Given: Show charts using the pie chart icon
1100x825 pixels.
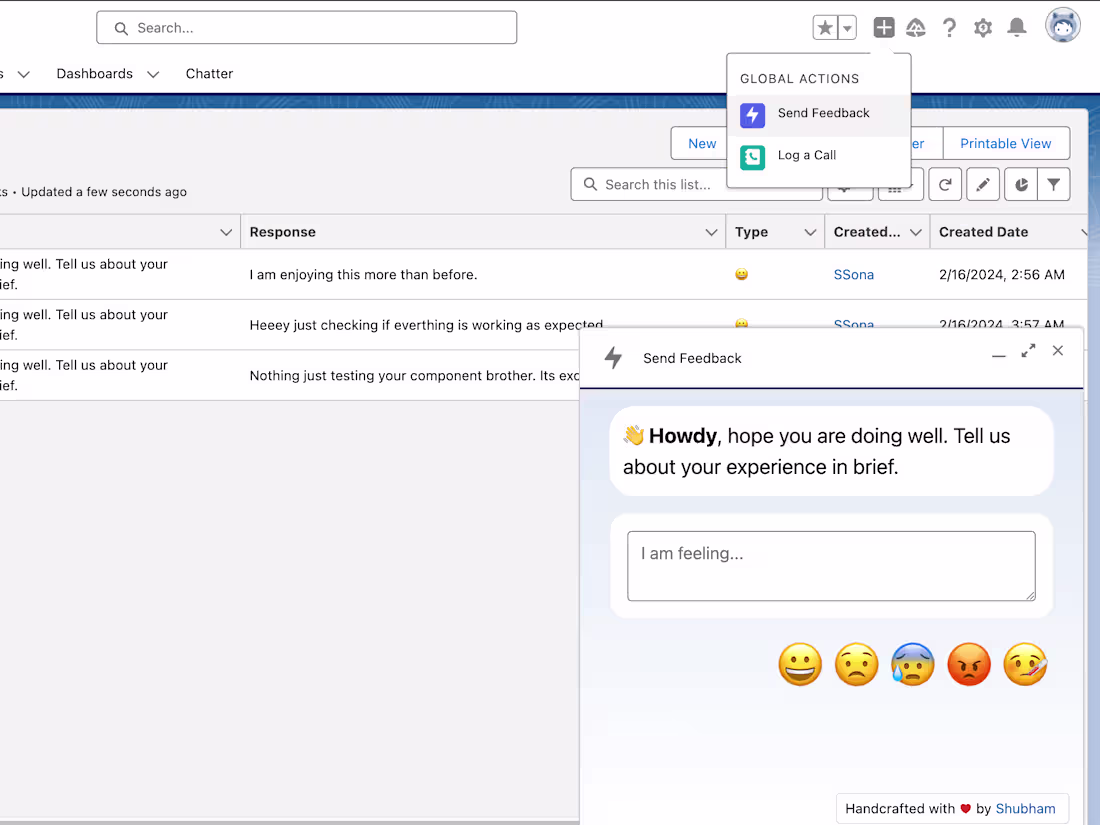Looking at the screenshot, I should [1021, 184].
